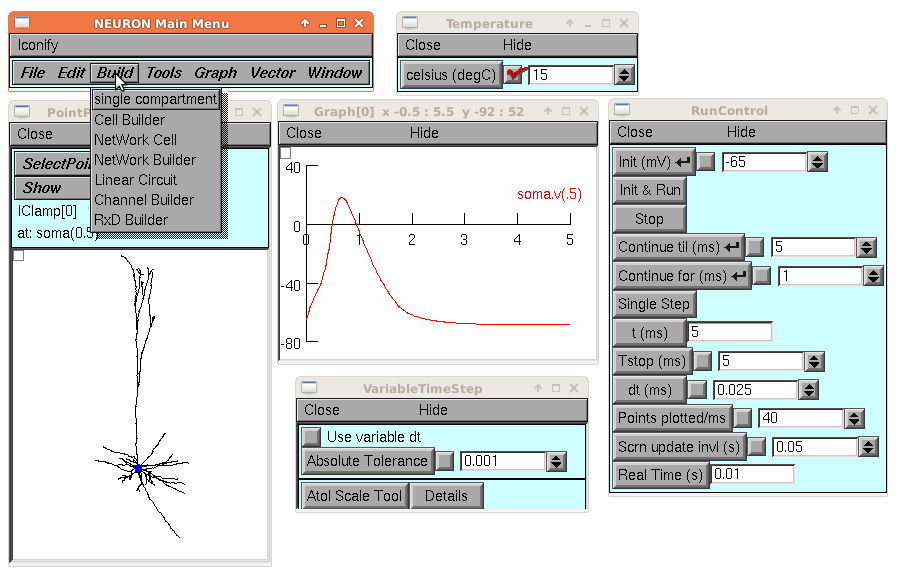Shade the NEURON Main Menu window with up arrow
This screenshot has width=908, height=576.
(x=305, y=23)
